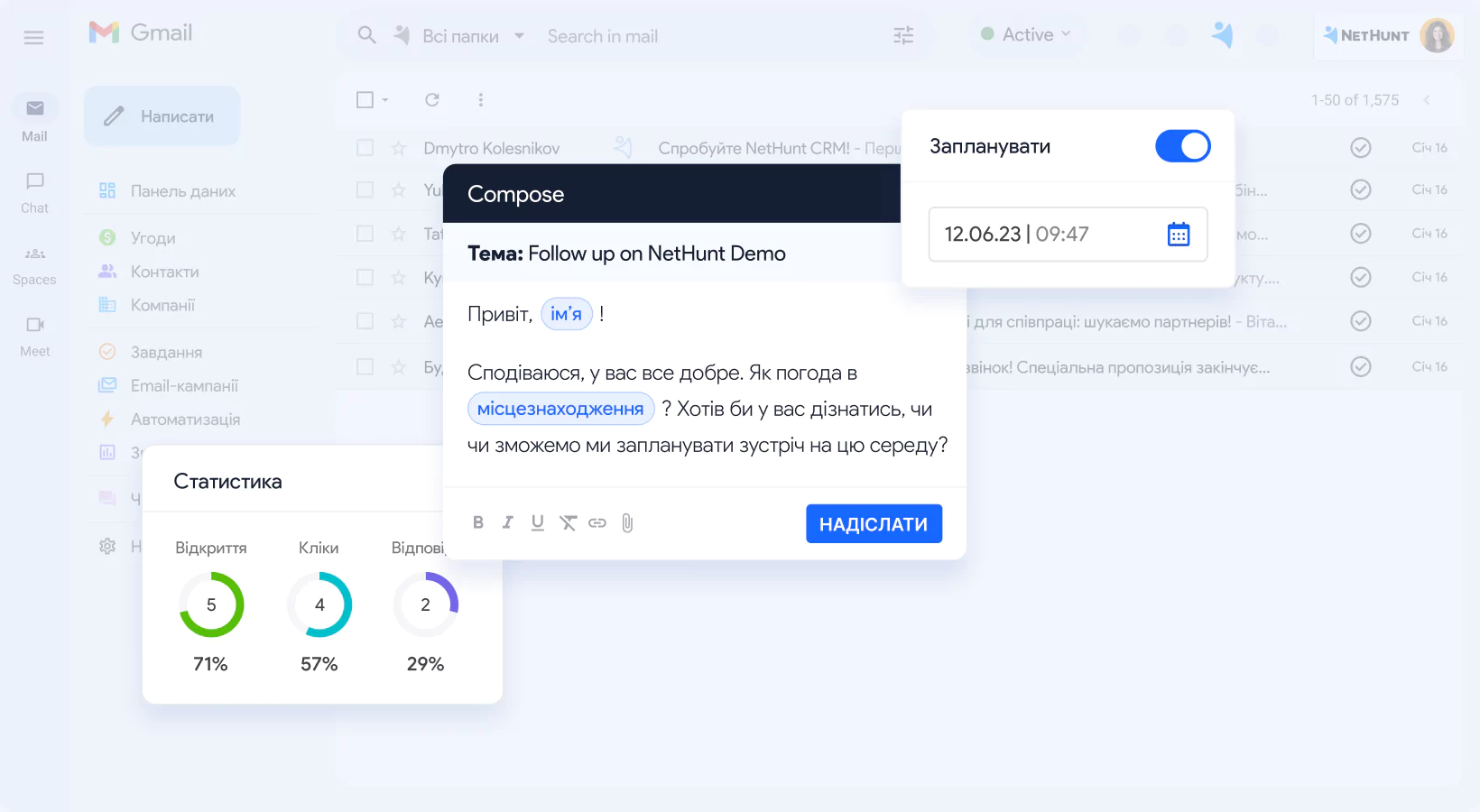1480x812 pixels.
Task: Insert a link in Compose
Action: [x=597, y=522]
